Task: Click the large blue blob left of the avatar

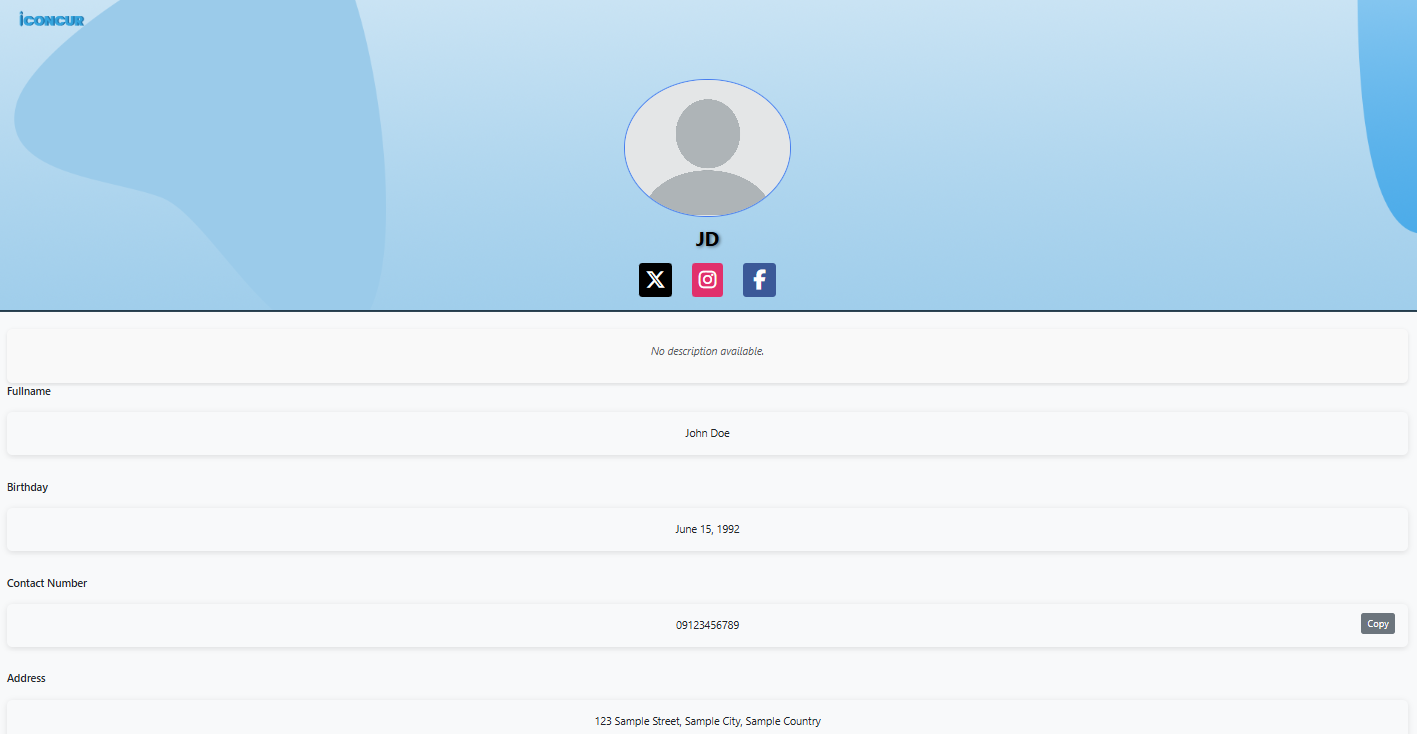Action: point(220,120)
